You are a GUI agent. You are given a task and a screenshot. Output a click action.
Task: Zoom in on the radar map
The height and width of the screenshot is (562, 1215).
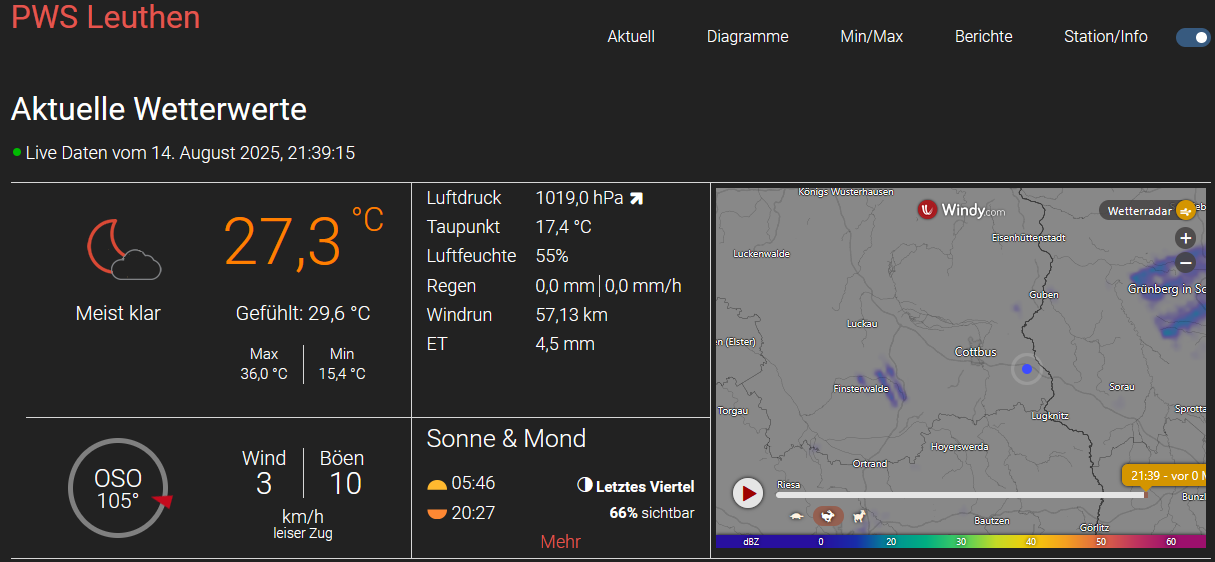coord(1185,238)
